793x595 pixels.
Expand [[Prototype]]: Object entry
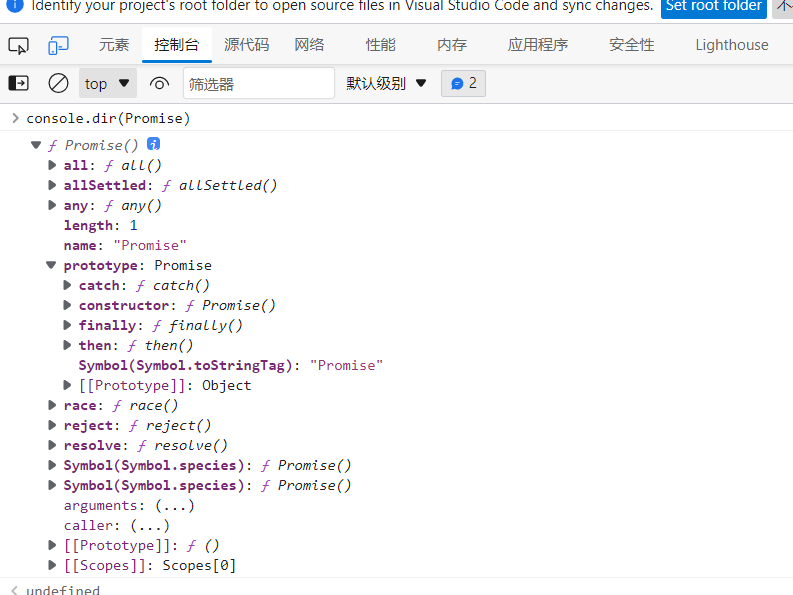coord(67,385)
